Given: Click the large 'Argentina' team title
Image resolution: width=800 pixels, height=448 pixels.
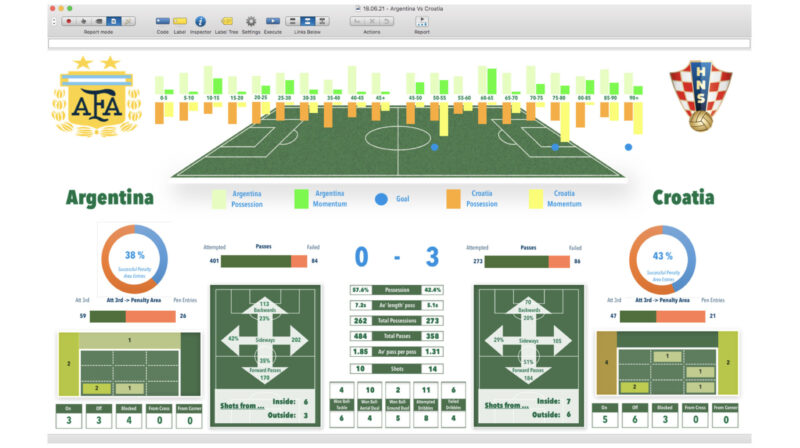Looking at the screenshot, I should (110, 197).
